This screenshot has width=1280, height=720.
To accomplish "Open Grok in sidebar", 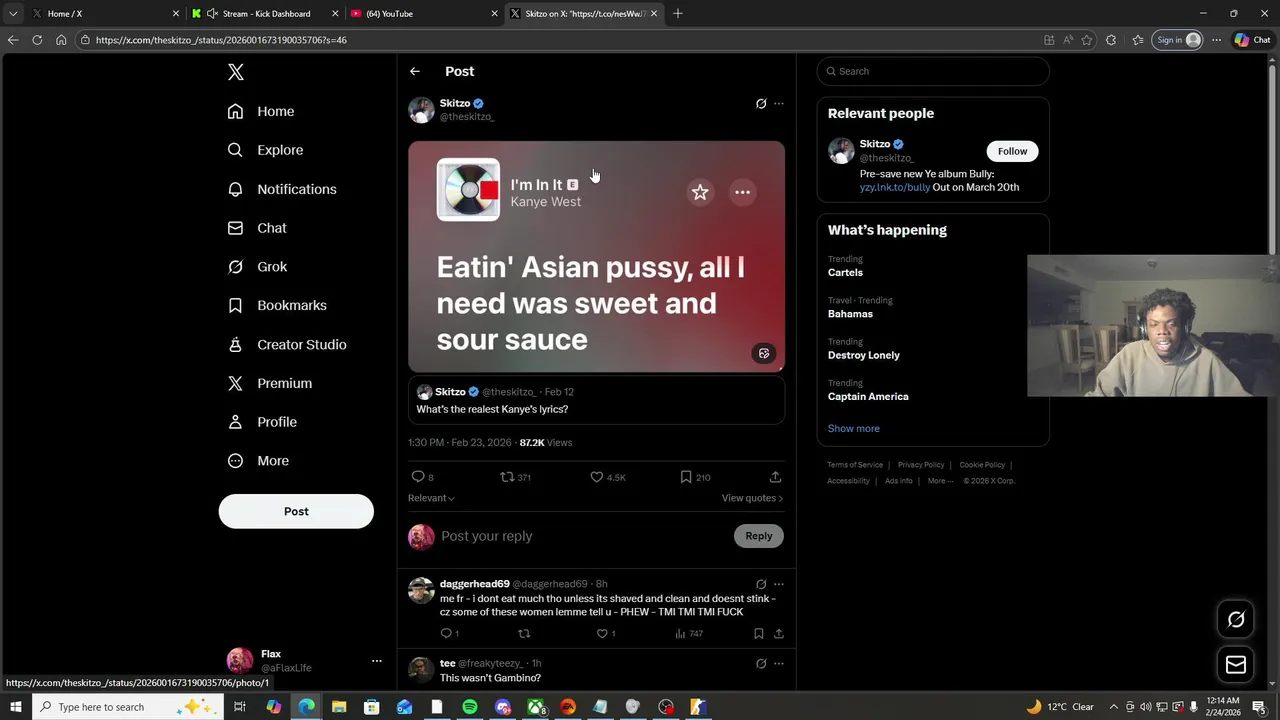I will click(257, 267).
